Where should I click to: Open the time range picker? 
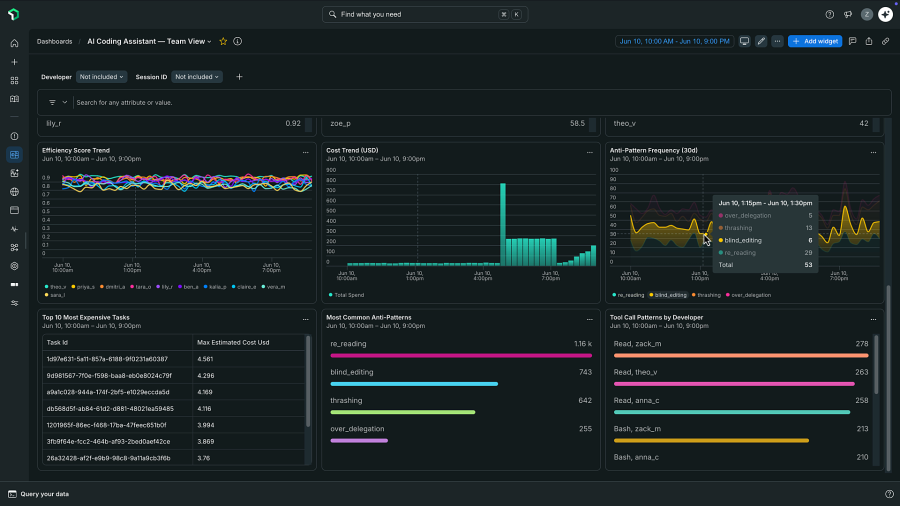click(674, 41)
